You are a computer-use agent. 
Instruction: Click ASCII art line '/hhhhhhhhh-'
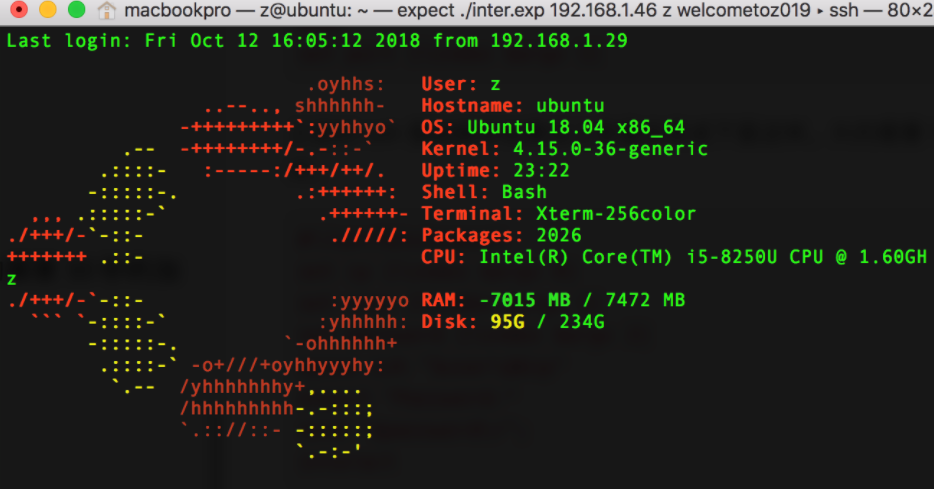pos(242,409)
